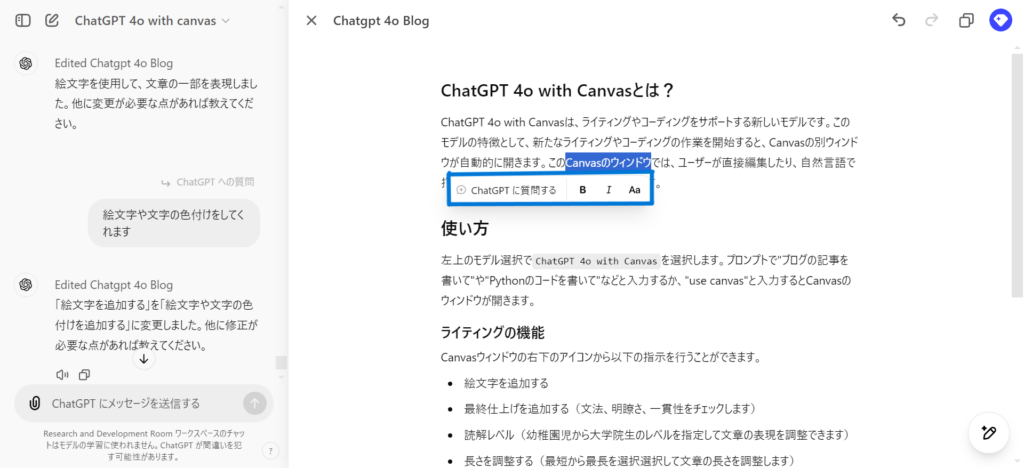
Task: Open the canvas editing suggestions pencil button
Action: pyautogui.click(x=988, y=432)
